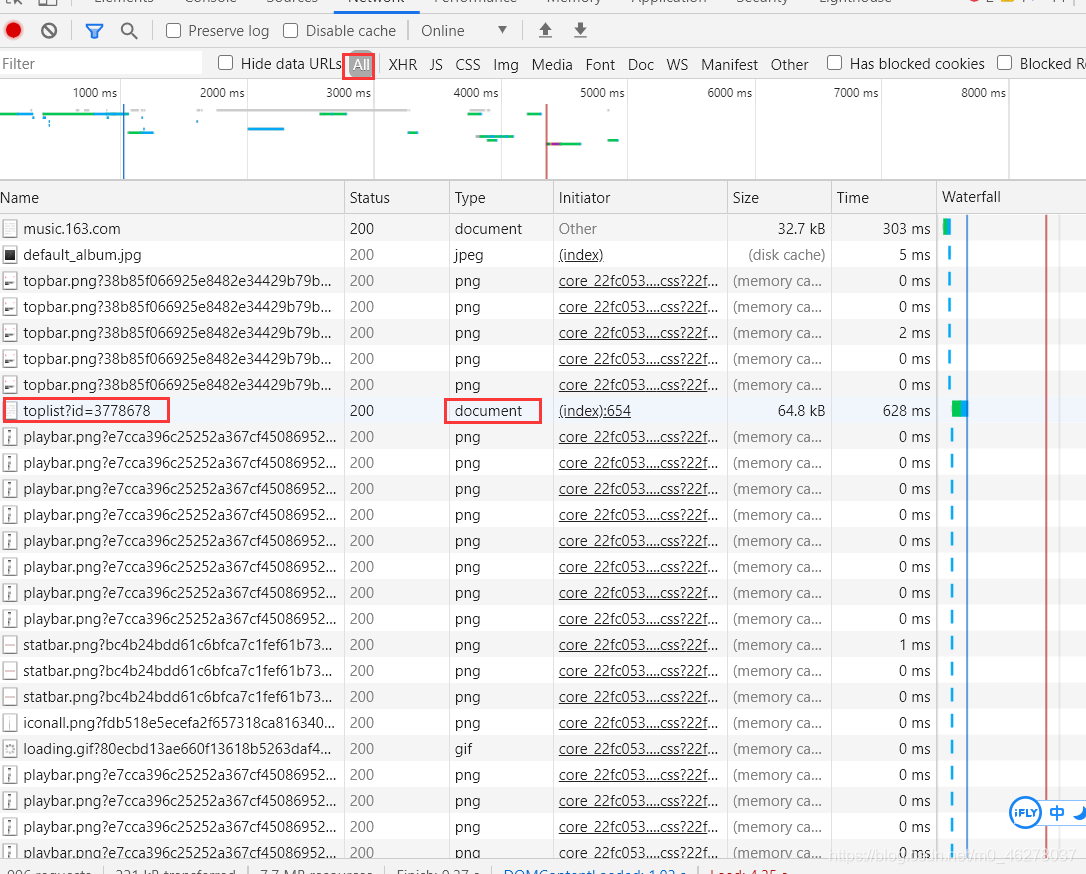Viewport: 1086px width, 874px height.
Task: Open the Online throttling dropdown
Action: click(x=464, y=30)
